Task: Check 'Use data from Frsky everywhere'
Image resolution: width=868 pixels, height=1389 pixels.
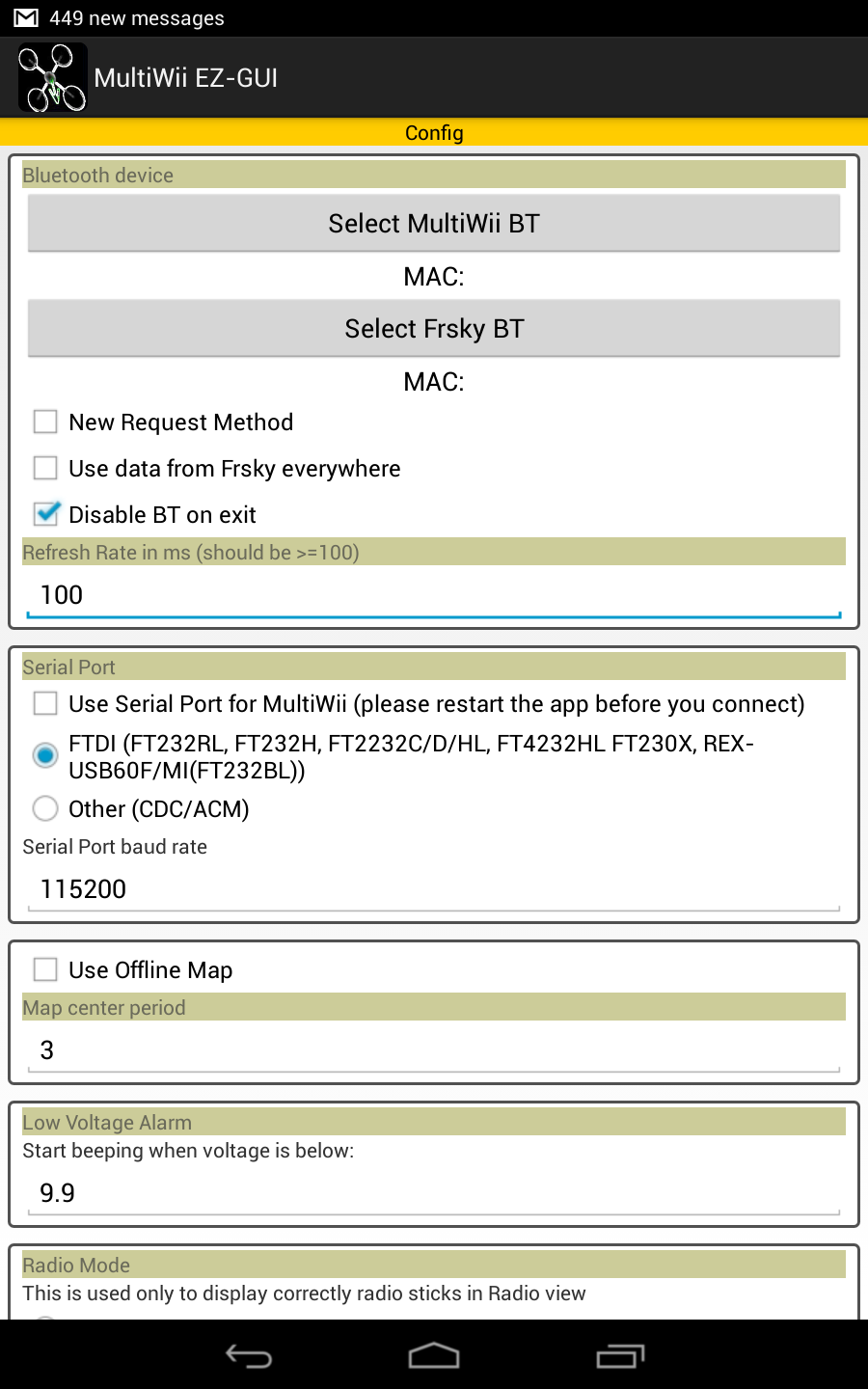Action: coord(44,467)
